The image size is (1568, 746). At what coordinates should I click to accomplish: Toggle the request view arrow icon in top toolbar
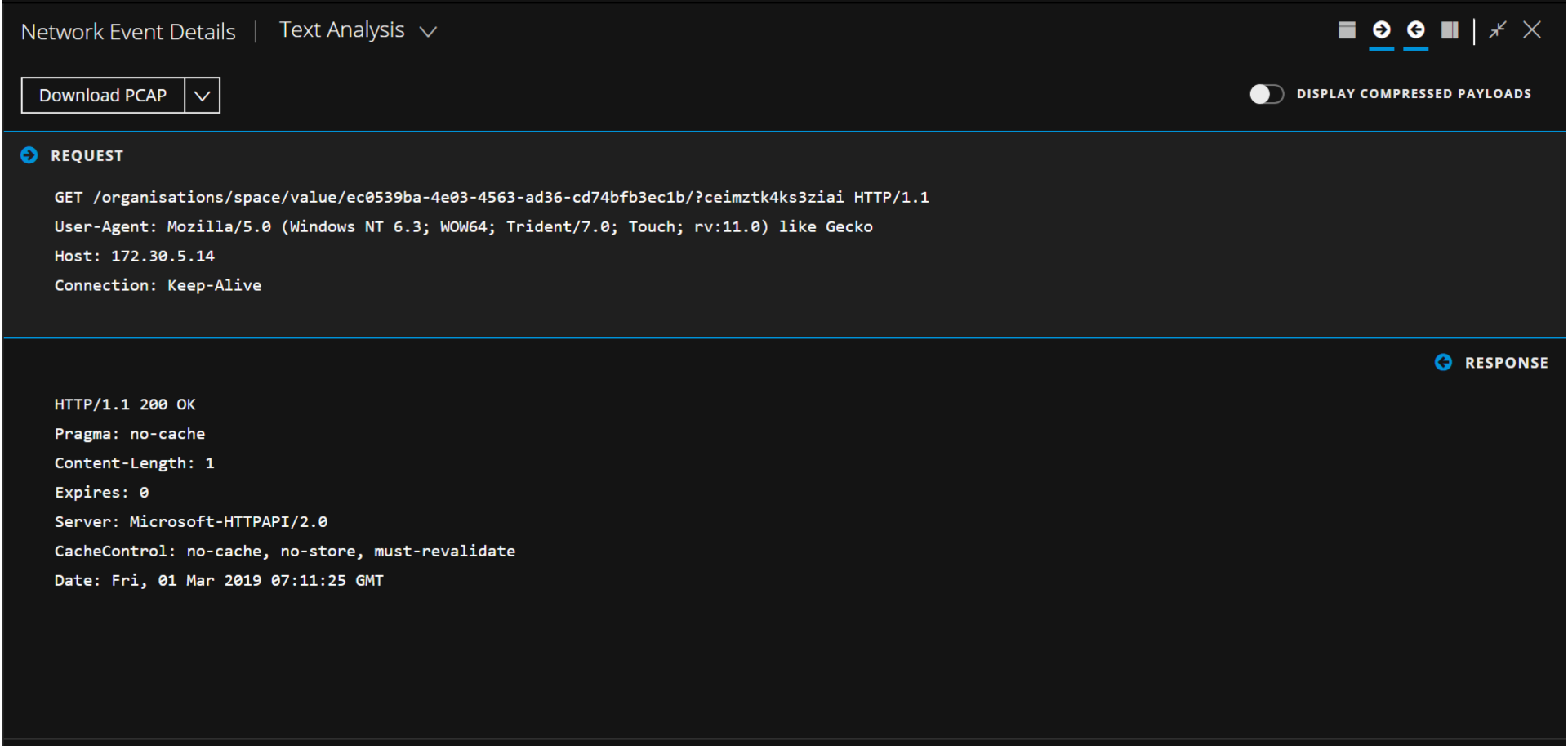tap(1381, 30)
